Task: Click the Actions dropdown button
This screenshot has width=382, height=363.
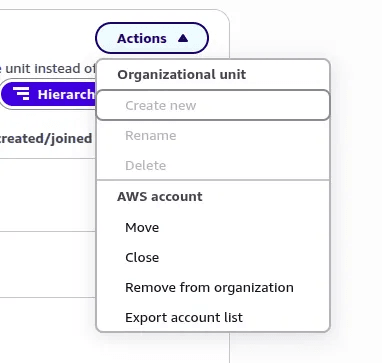Action: pos(152,38)
